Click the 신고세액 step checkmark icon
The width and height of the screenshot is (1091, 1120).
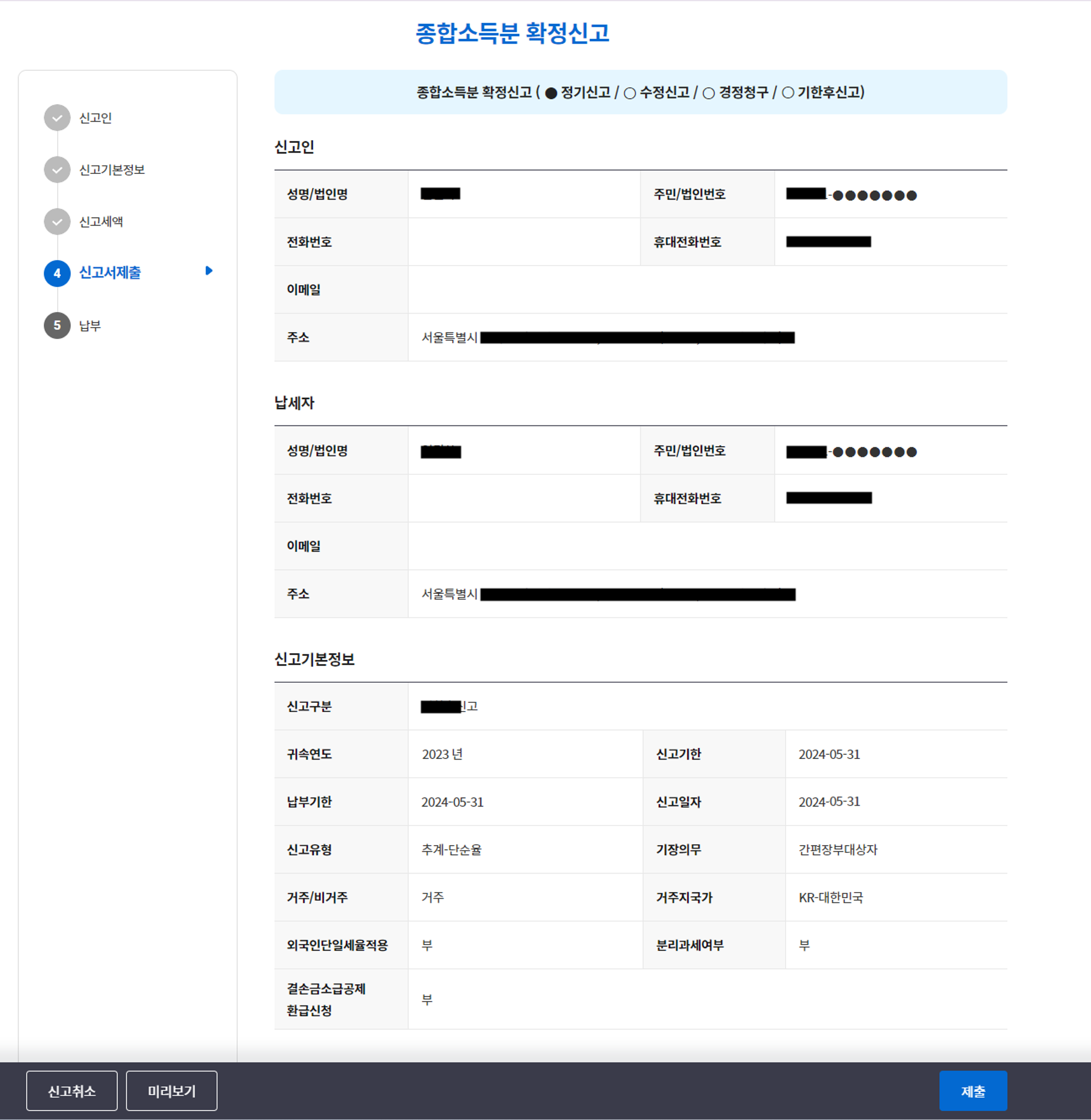(x=57, y=222)
